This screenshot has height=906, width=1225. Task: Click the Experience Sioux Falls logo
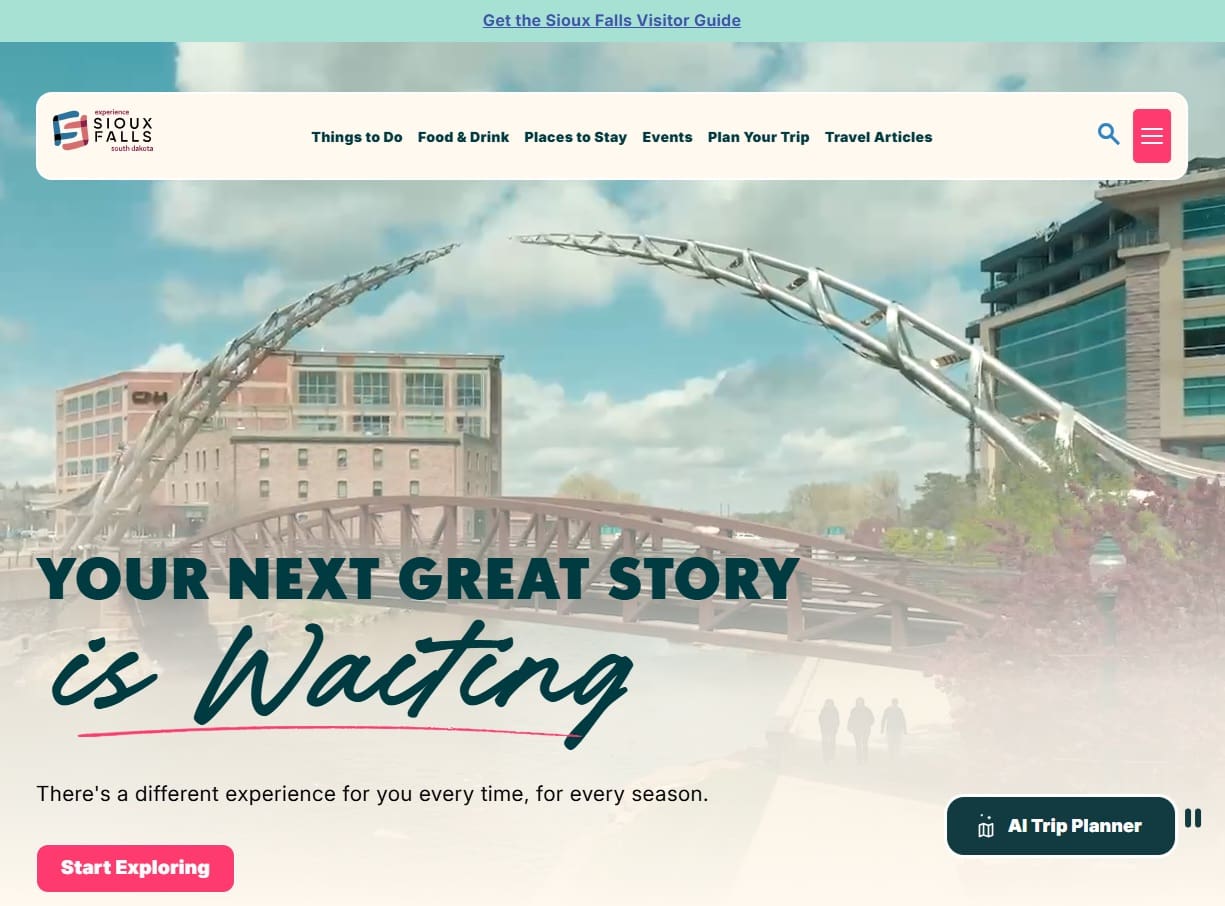pyautogui.click(x=103, y=131)
